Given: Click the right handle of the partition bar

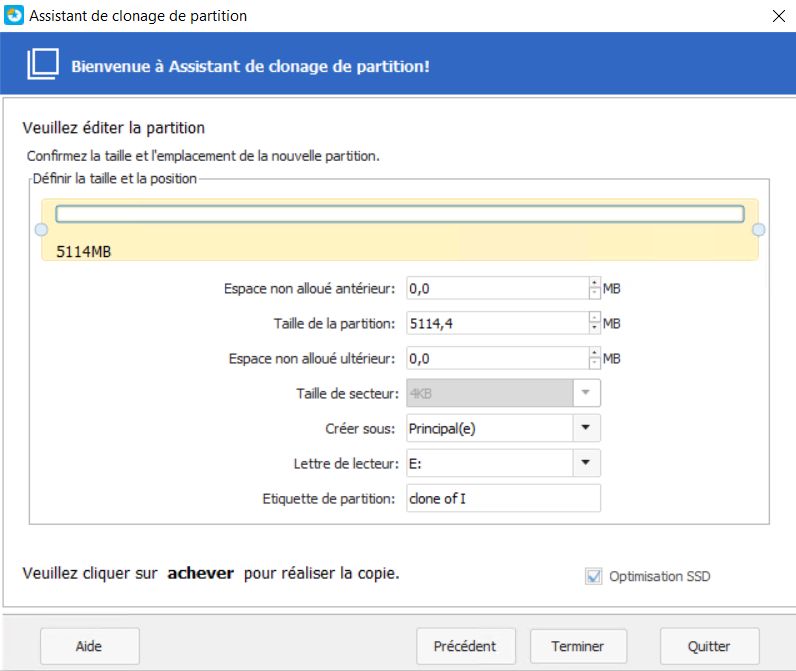Looking at the screenshot, I should click(758, 230).
